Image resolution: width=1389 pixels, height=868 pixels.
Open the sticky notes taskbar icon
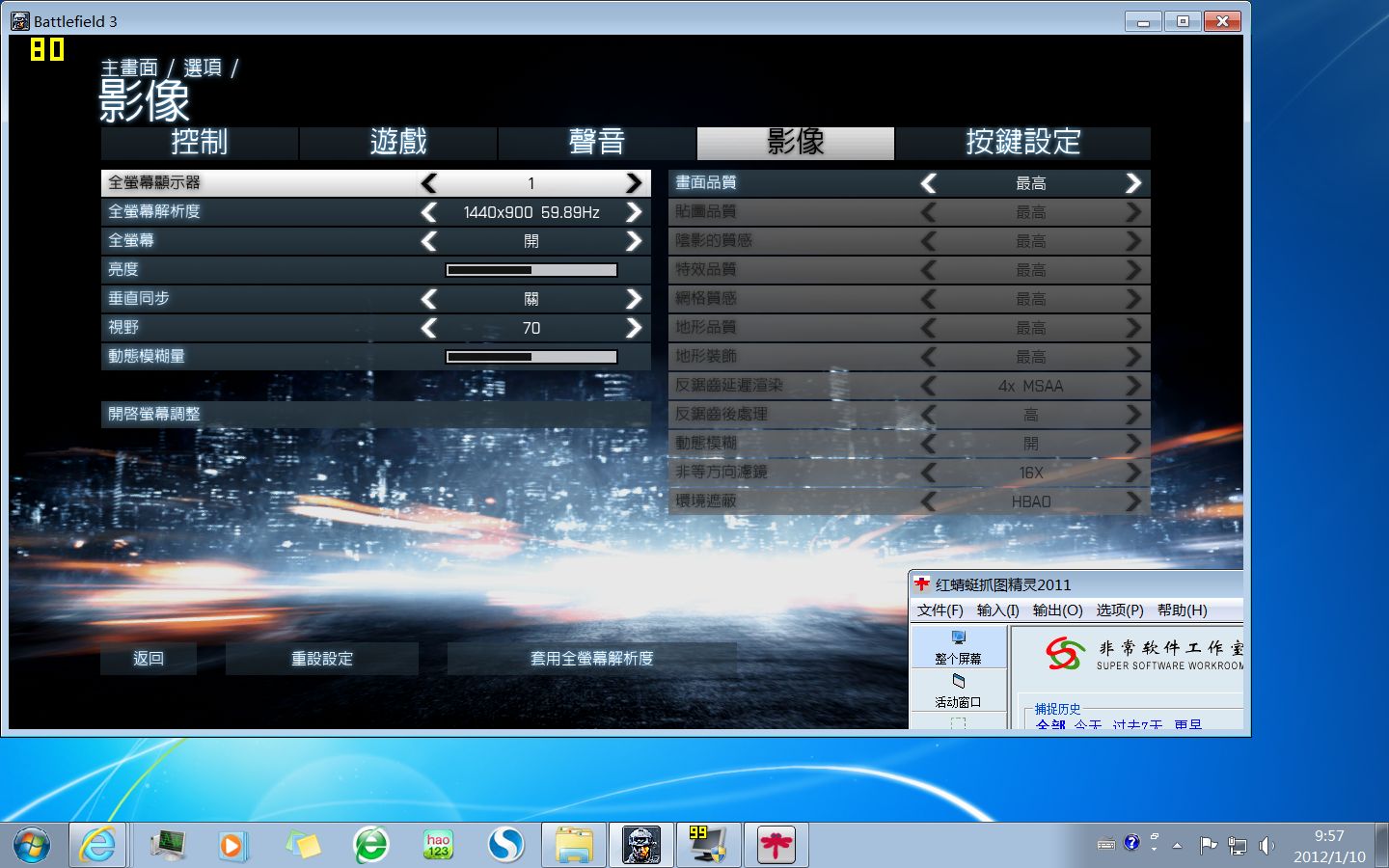click(x=303, y=846)
